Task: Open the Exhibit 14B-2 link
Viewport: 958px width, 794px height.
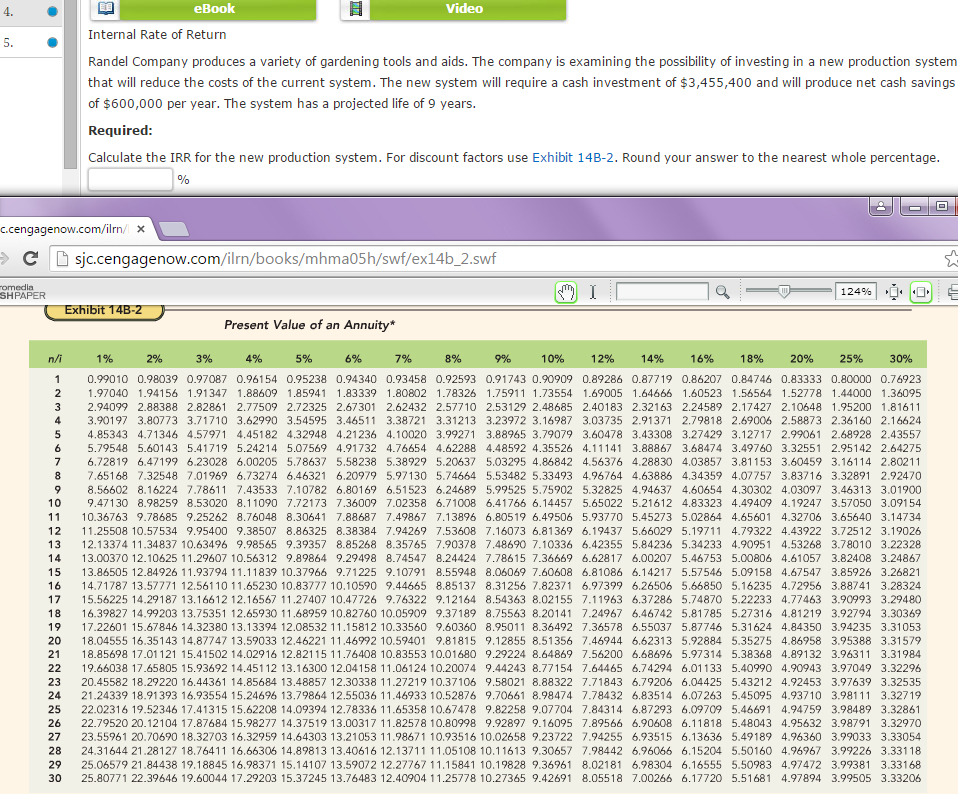Action: pos(572,158)
